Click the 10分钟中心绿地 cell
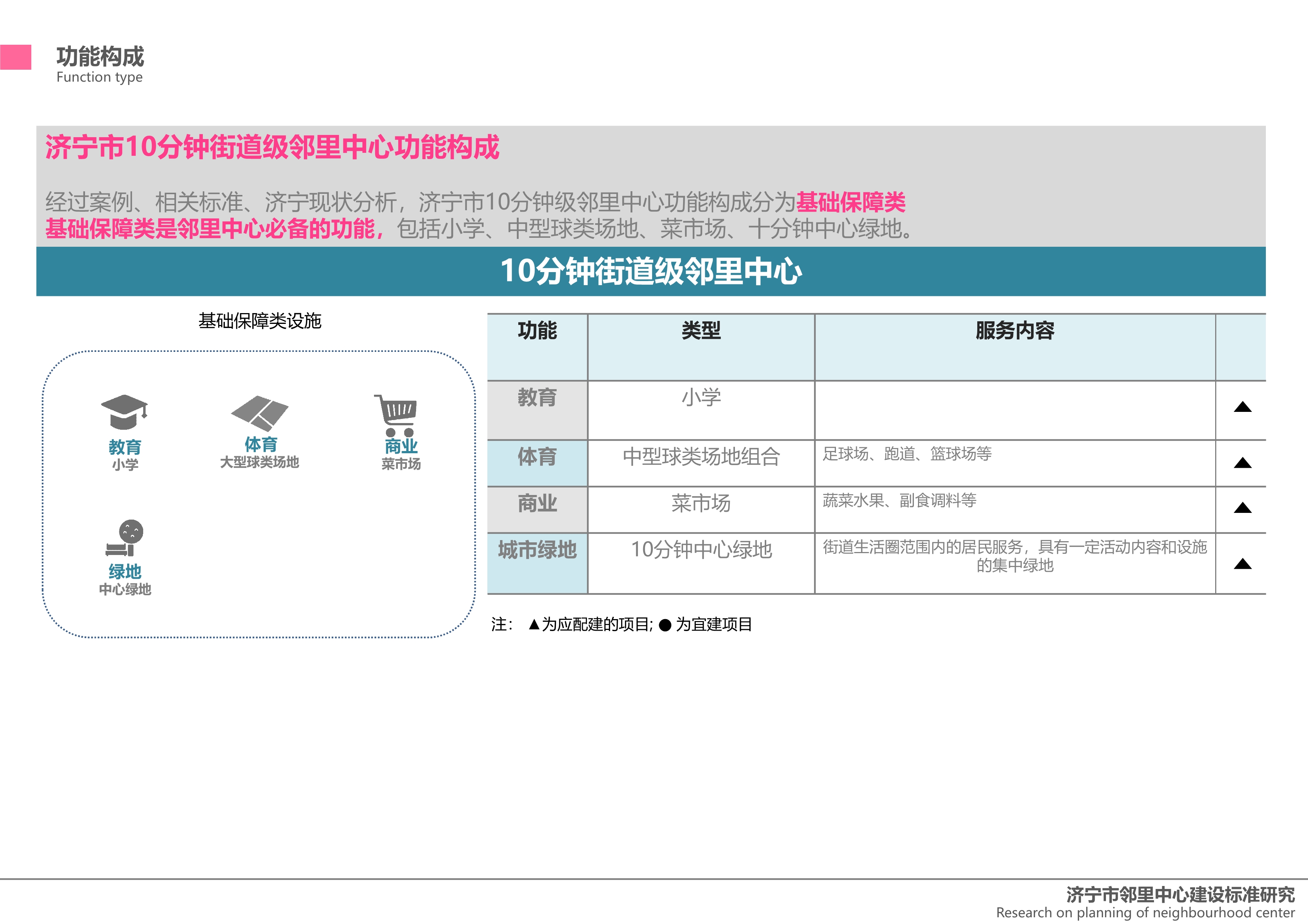1308x924 pixels. point(701,564)
